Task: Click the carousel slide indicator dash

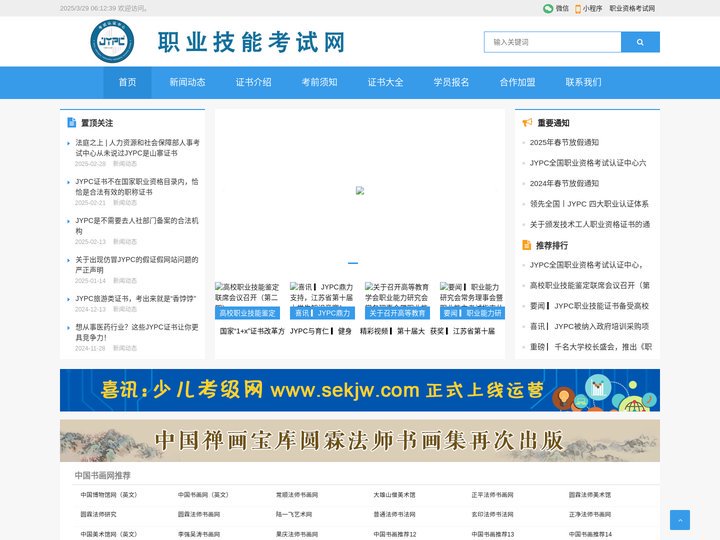Action: click(353, 263)
